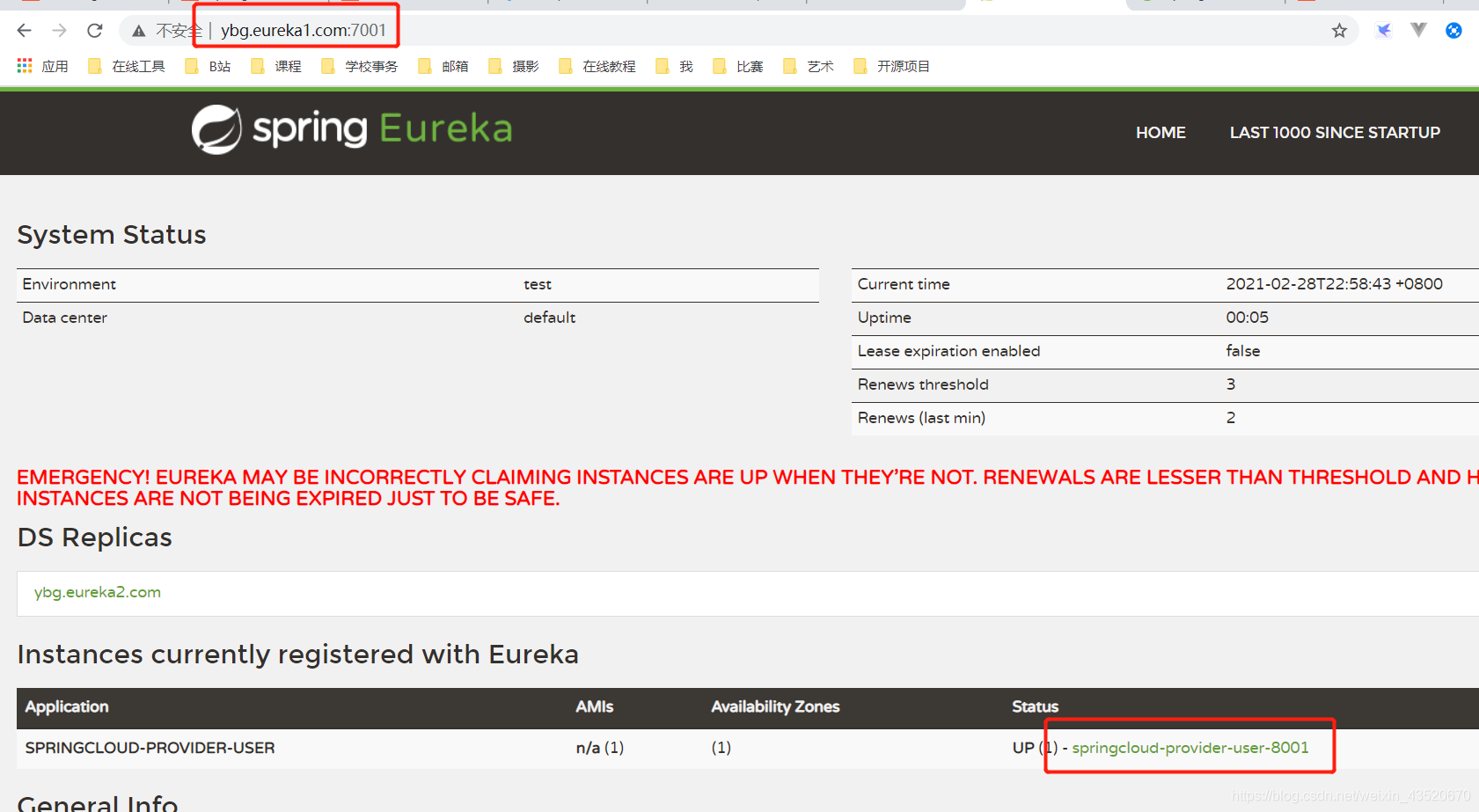Select the Data center value default
The width and height of the screenshot is (1479, 812).
point(549,318)
